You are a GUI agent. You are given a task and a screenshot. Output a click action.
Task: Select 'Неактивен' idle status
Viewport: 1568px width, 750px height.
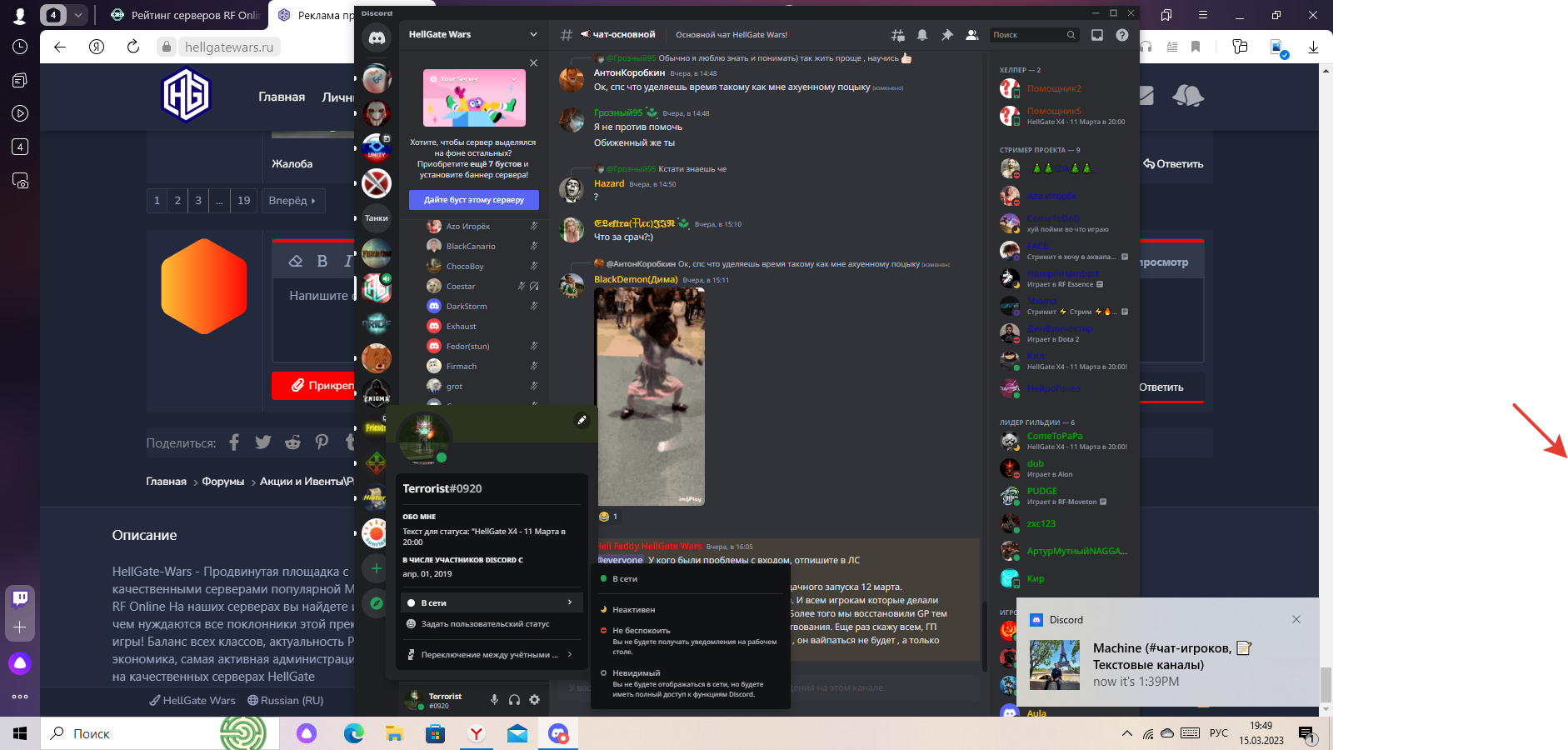690,609
